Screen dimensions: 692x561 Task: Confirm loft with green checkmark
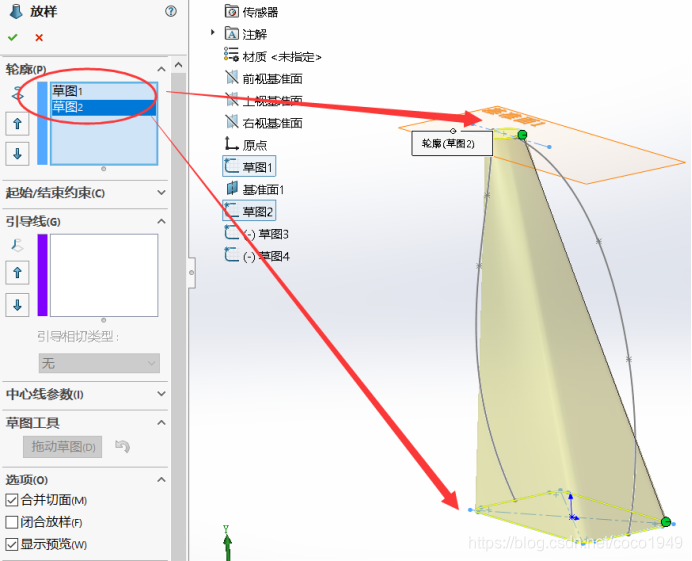(x=12, y=38)
